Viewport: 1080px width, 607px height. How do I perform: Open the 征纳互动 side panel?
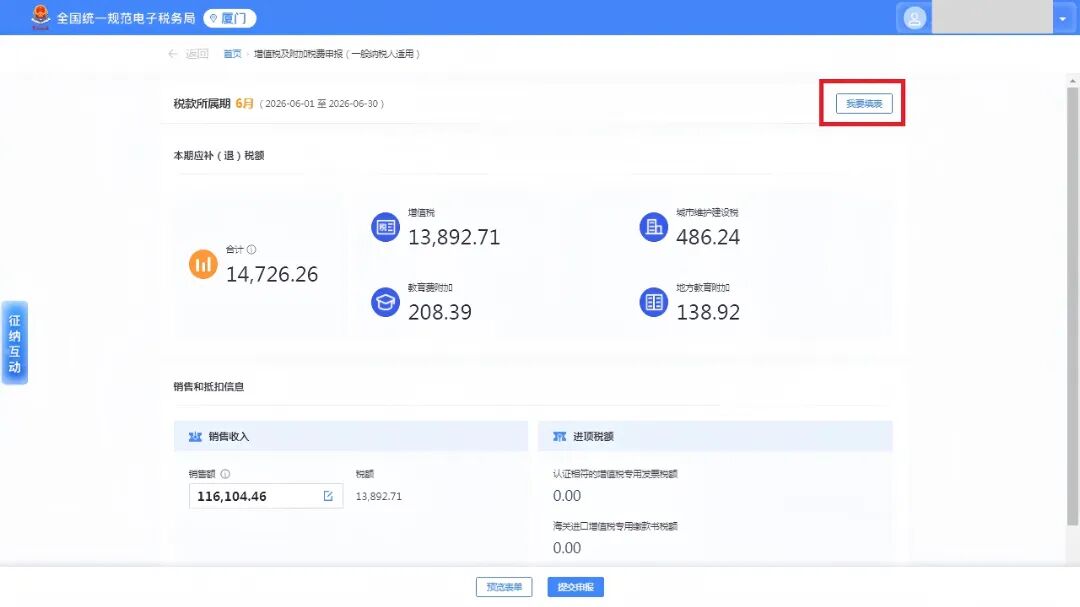(x=14, y=342)
